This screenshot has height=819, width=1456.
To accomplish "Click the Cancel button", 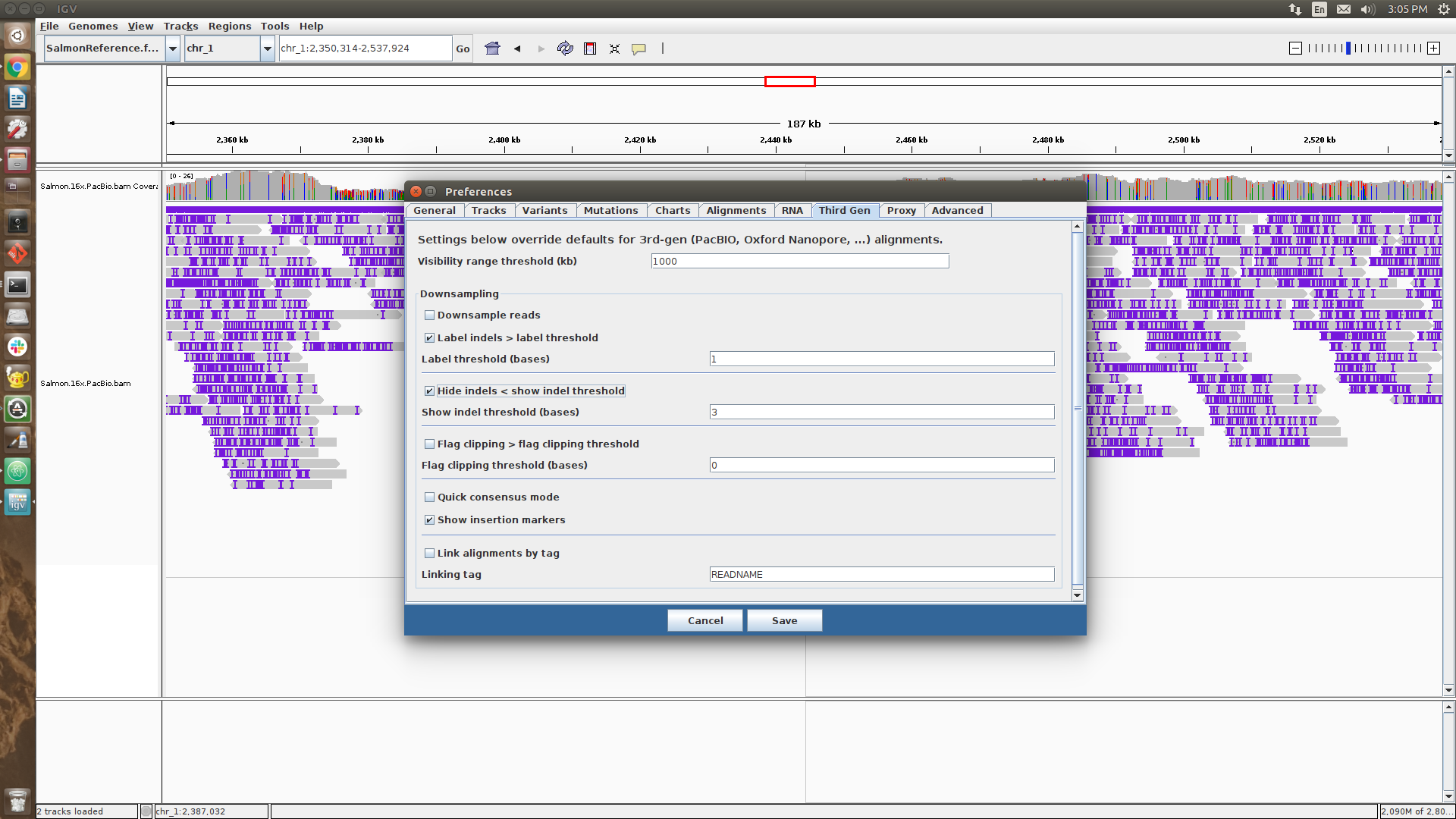I will pyautogui.click(x=704, y=620).
